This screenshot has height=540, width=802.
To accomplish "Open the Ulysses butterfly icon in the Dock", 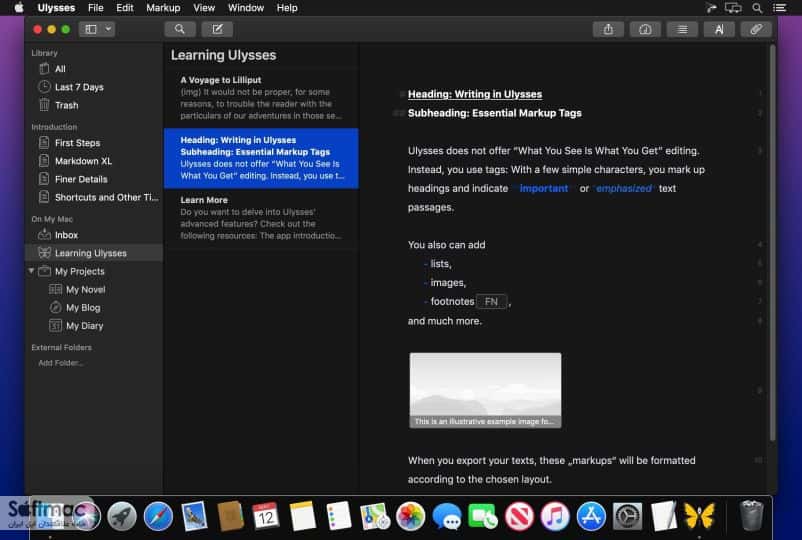I will pos(699,516).
